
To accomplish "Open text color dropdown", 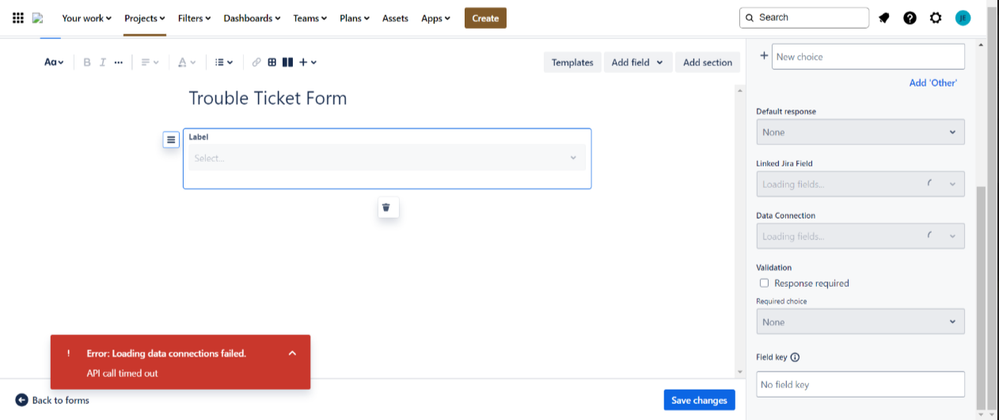I will pyautogui.click(x=186, y=62).
